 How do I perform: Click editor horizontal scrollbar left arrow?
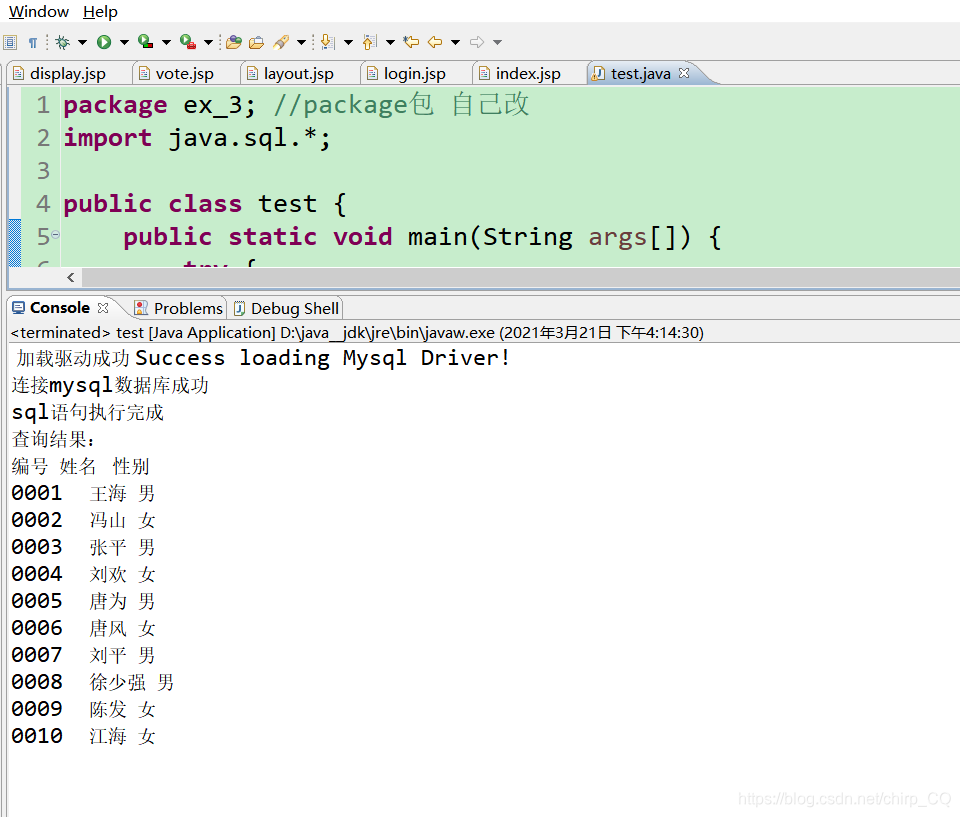[x=70, y=277]
